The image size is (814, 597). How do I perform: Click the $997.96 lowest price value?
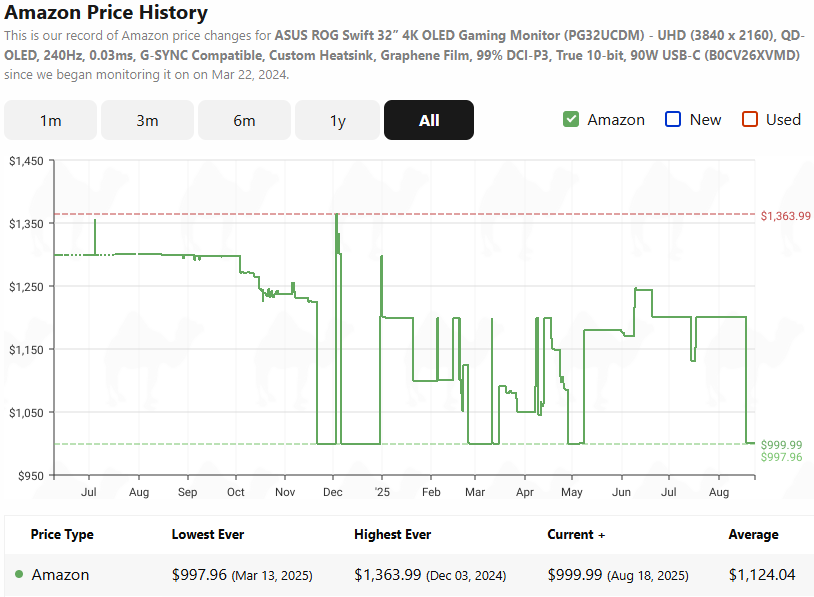point(199,575)
